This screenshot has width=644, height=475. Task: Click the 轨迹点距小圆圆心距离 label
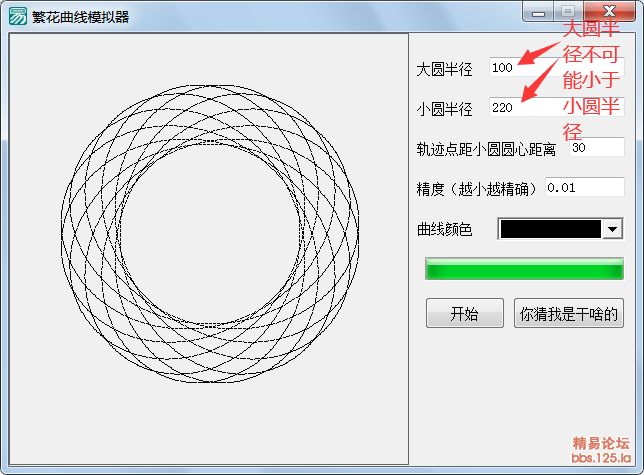point(486,149)
